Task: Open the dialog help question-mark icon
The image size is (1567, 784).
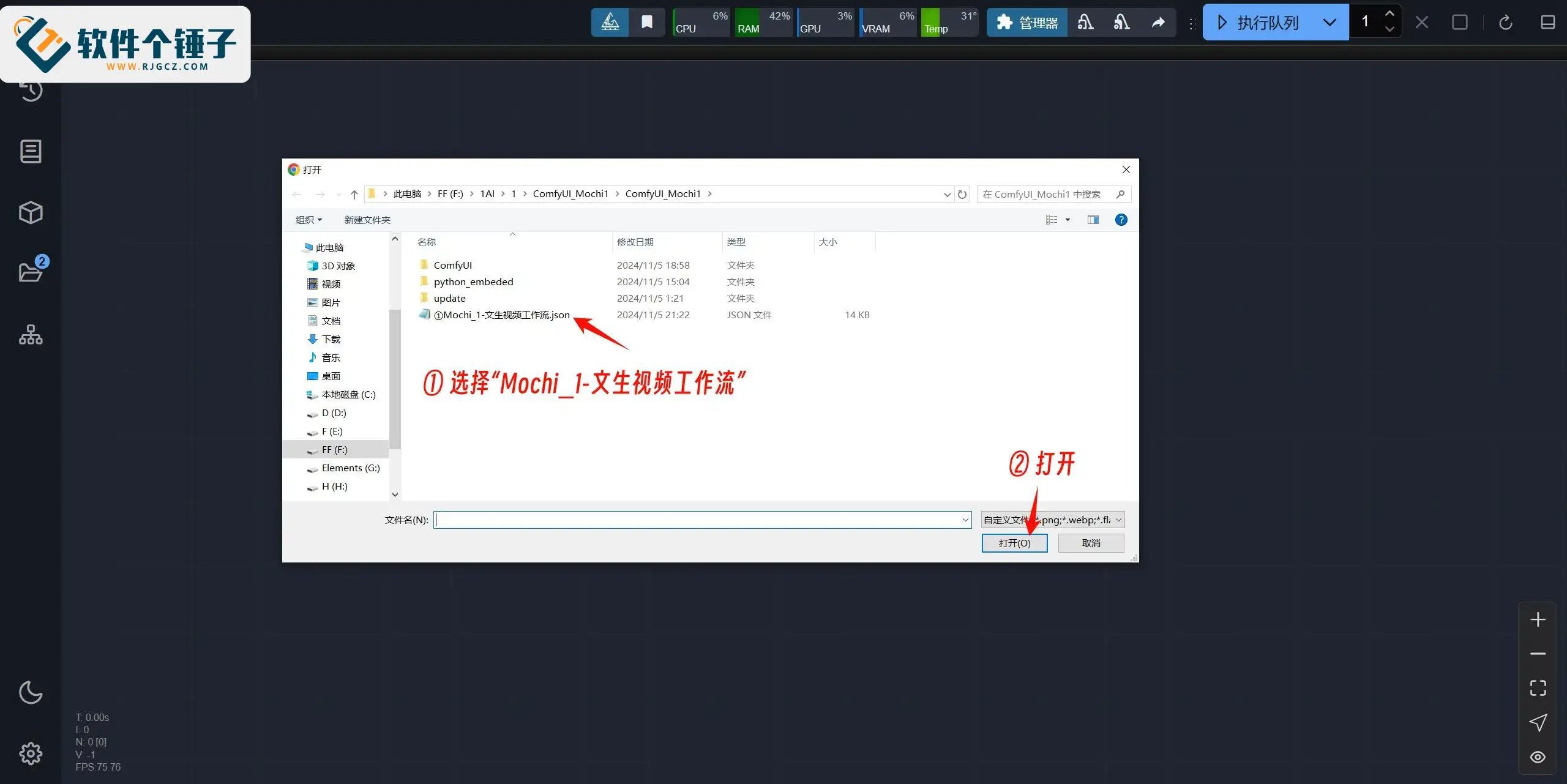Action: 1121,220
